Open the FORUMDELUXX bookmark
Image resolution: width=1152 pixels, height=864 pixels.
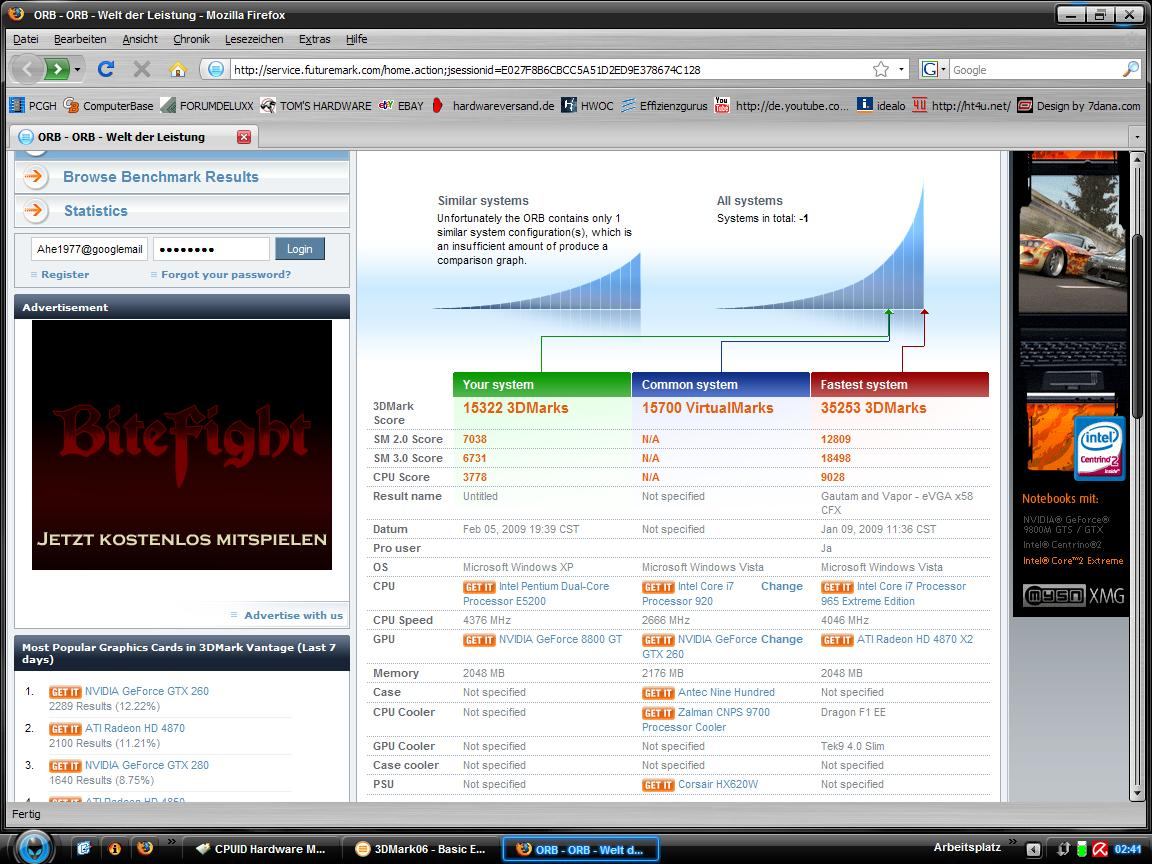[207, 106]
